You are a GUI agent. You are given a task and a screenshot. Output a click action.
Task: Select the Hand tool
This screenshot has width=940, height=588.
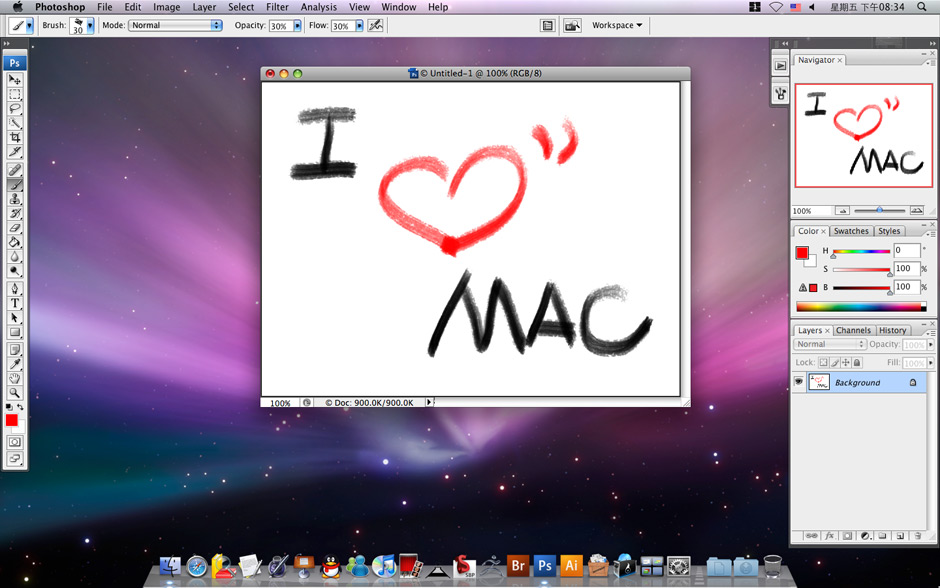[x=14, y=378]
